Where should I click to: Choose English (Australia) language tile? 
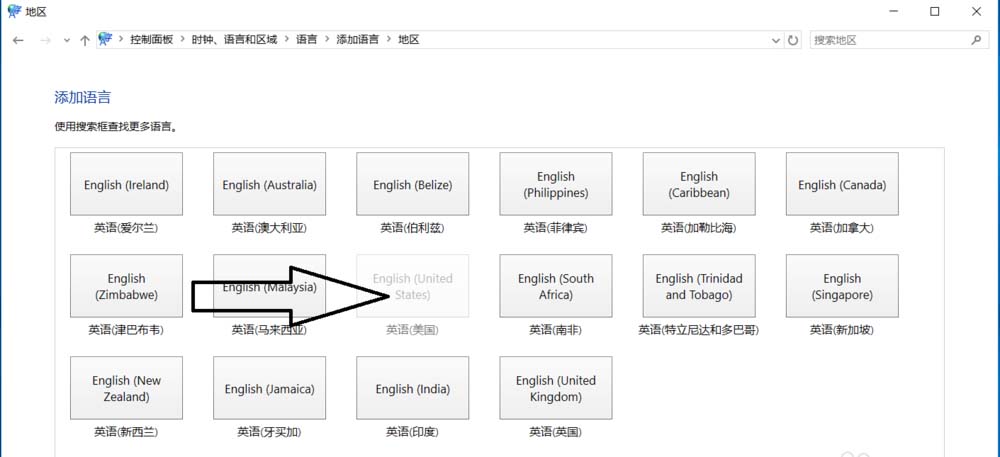coord(269,184)
